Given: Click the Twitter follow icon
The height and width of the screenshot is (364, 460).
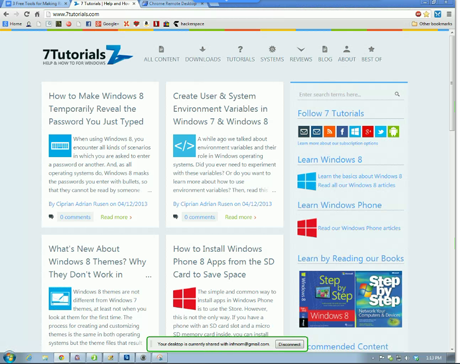Looking at the screenshot, I should [380, 132].
